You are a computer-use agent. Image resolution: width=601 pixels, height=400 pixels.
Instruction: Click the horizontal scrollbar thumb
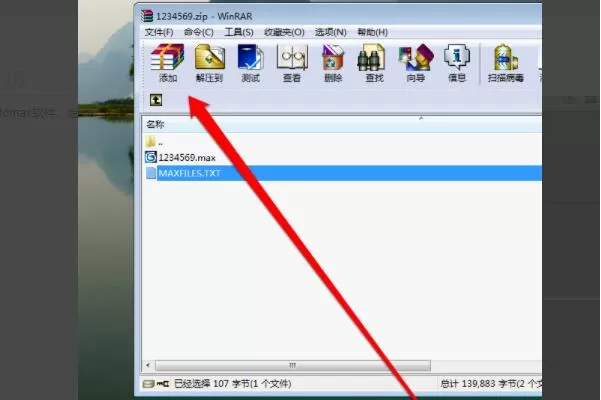pos(293,366)
